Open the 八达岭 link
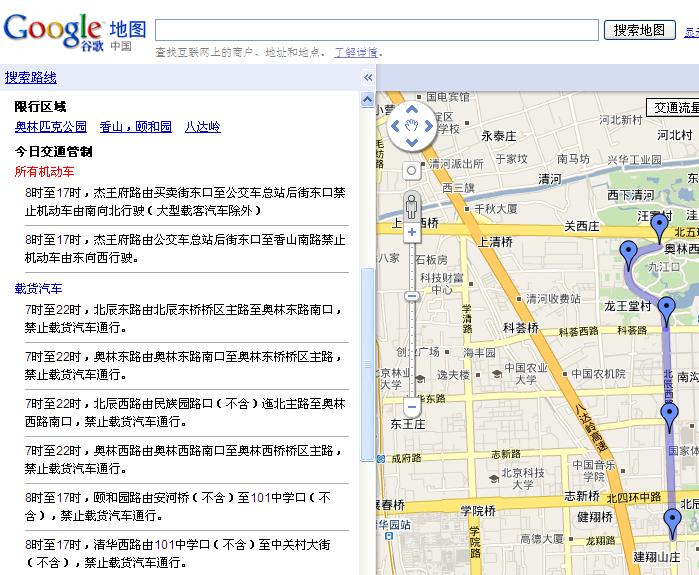 click(x=202, y=127)
